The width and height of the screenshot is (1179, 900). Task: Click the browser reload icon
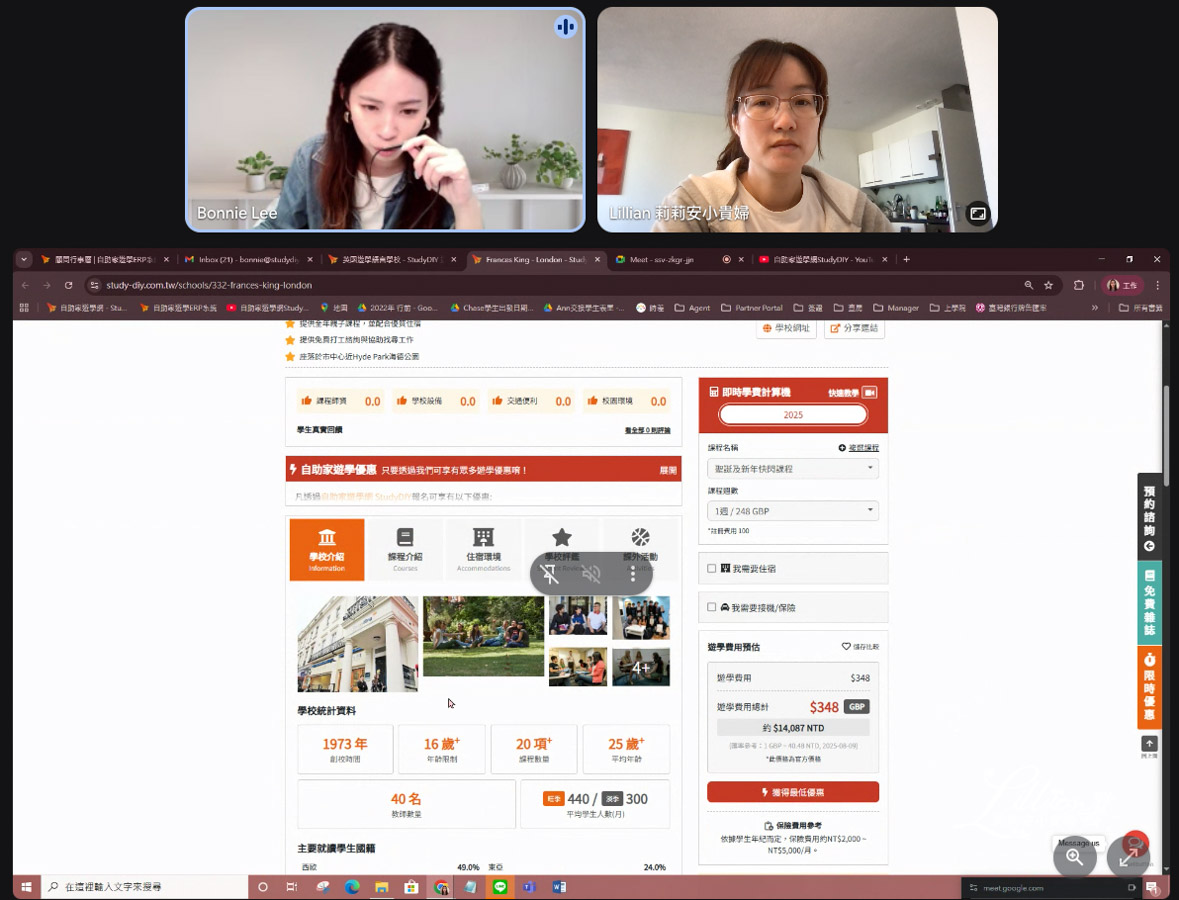click(x=68, y=285)
